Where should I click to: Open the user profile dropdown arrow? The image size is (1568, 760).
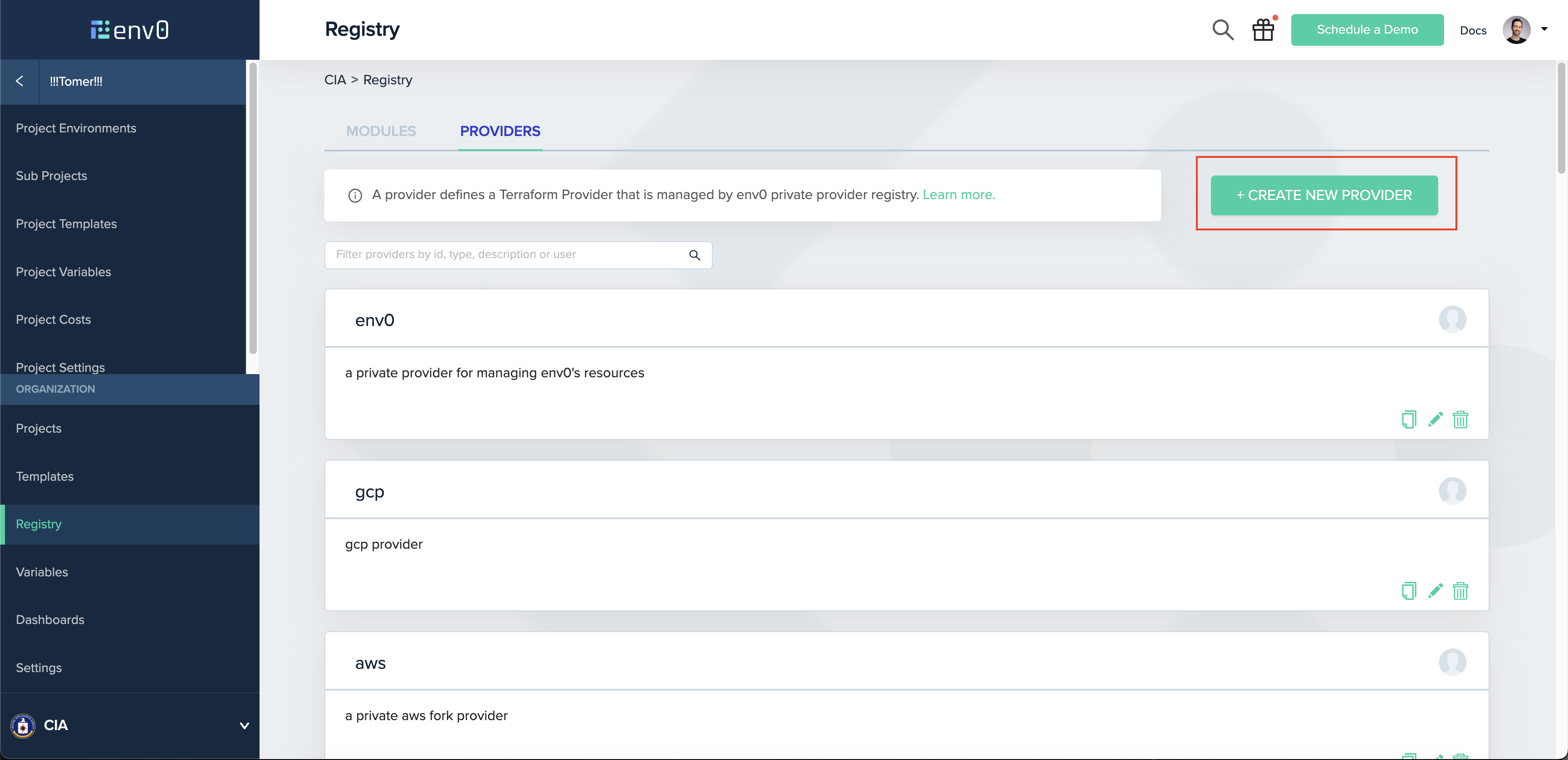pos(1544,29)
